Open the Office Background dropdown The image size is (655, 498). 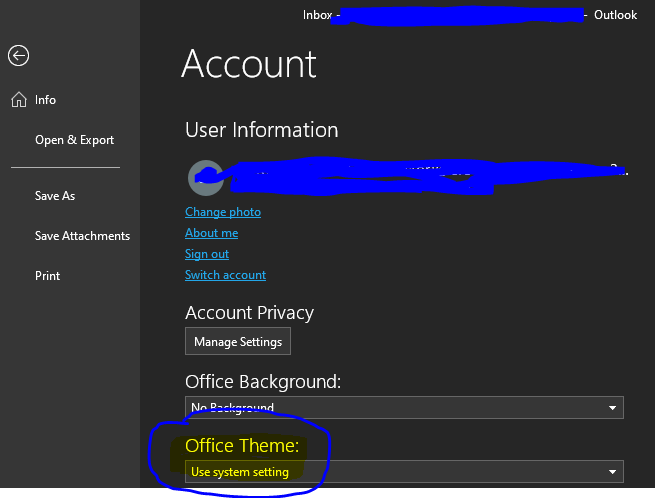tap(404, 407)
